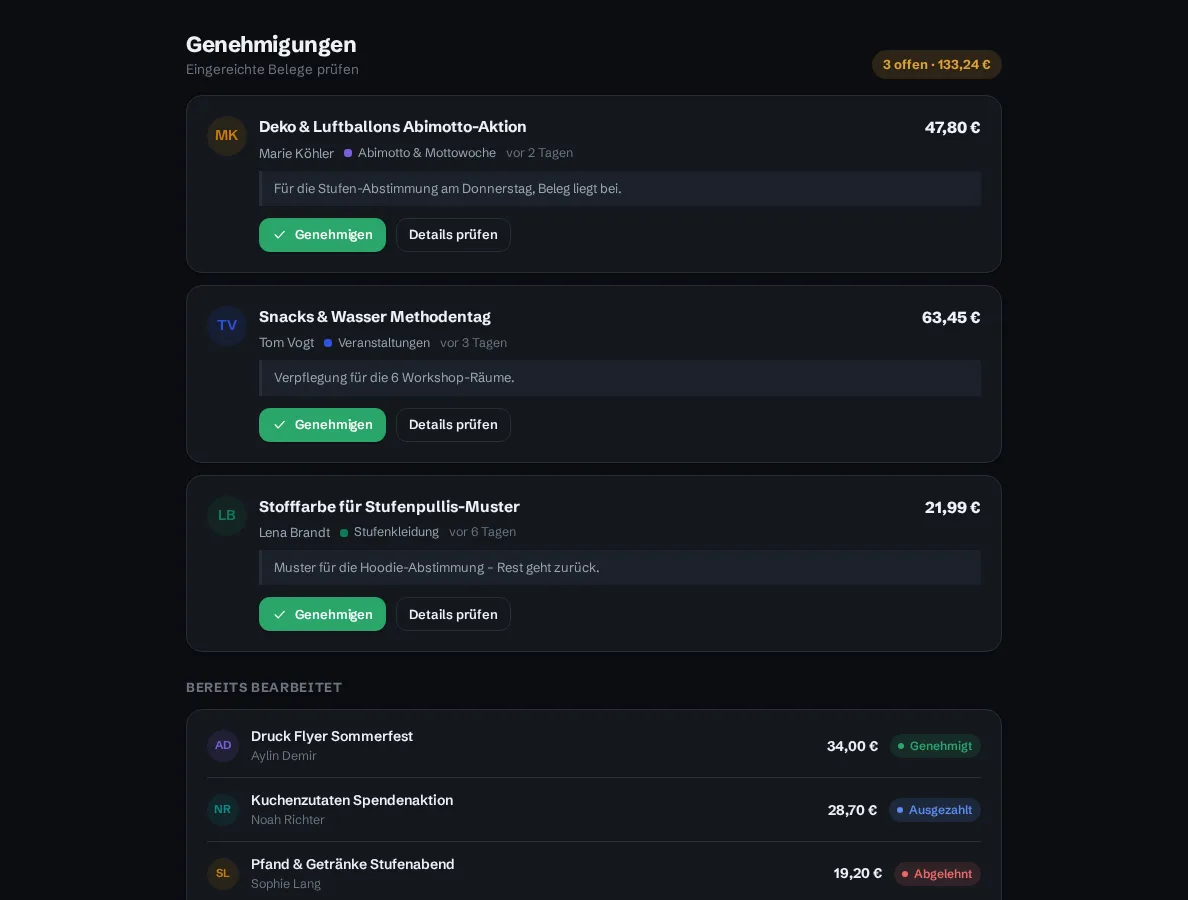Open Details prüfen for Stofffarbe entry
Screen dimensions: 1188x900
453,614
